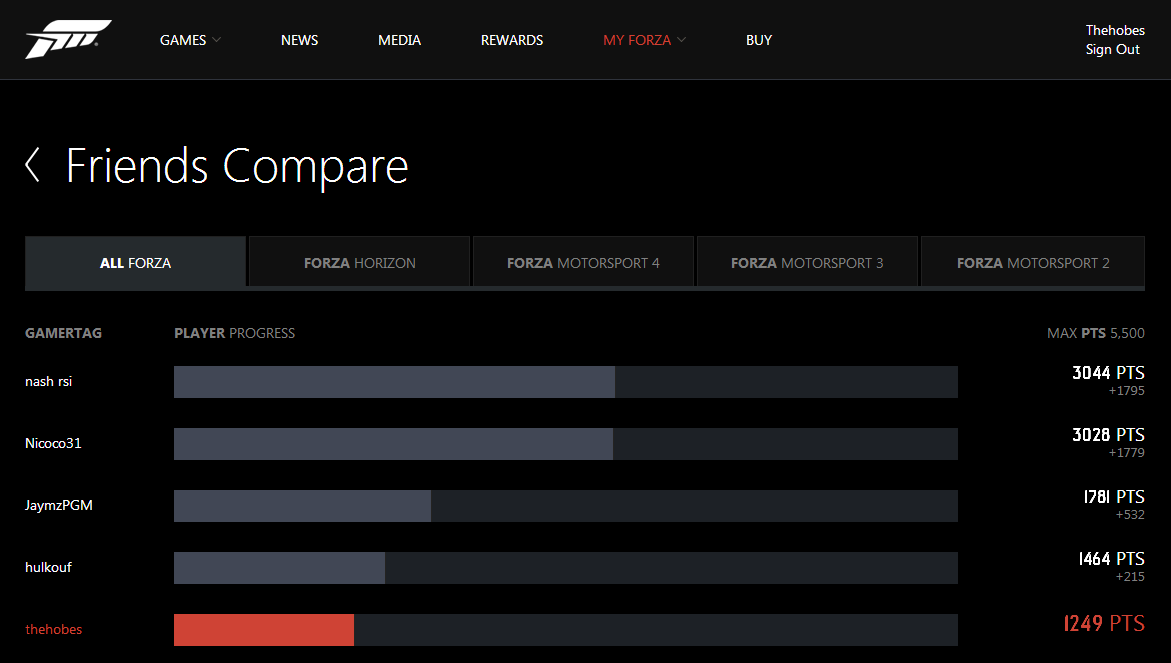Switch to the FORZA HORIZON tab
Viewport: 1171px width, 663px height.
point(359,261)
